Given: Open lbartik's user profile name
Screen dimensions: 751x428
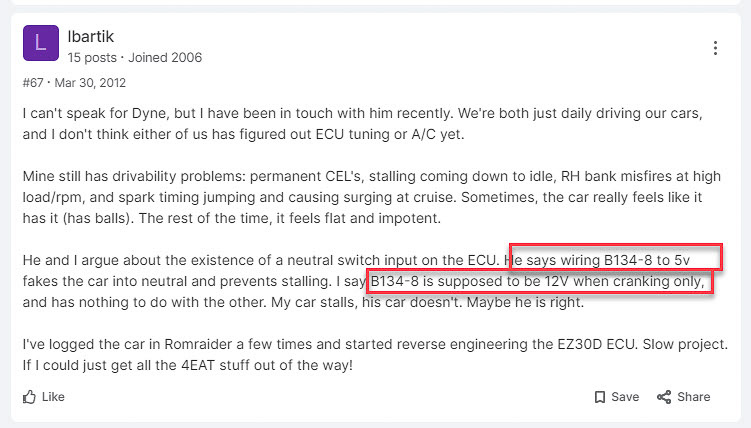Looking at the screenshot, I should 90,37.
